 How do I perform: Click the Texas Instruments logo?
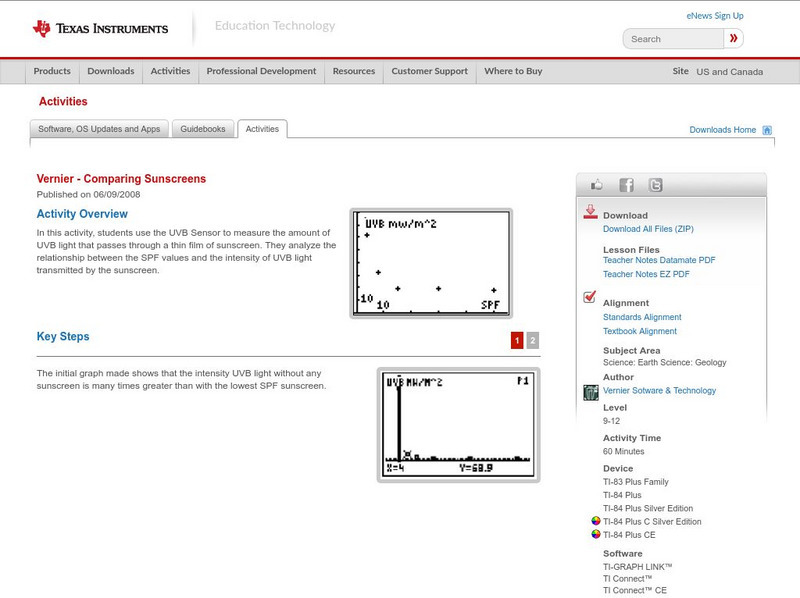pyautogui.click(x=101, y=29)
